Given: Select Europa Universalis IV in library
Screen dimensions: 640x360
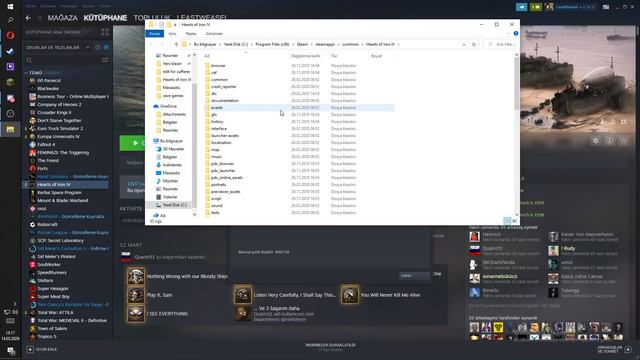Looking at the screenshot, I should click(58, 136).
